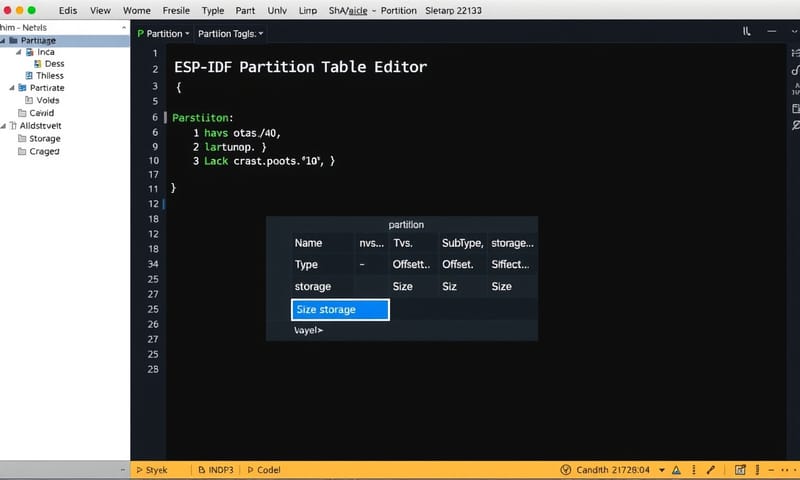Click the curved link icon on right sidebar
Screen dimensions: 800x480
[795, 70]
